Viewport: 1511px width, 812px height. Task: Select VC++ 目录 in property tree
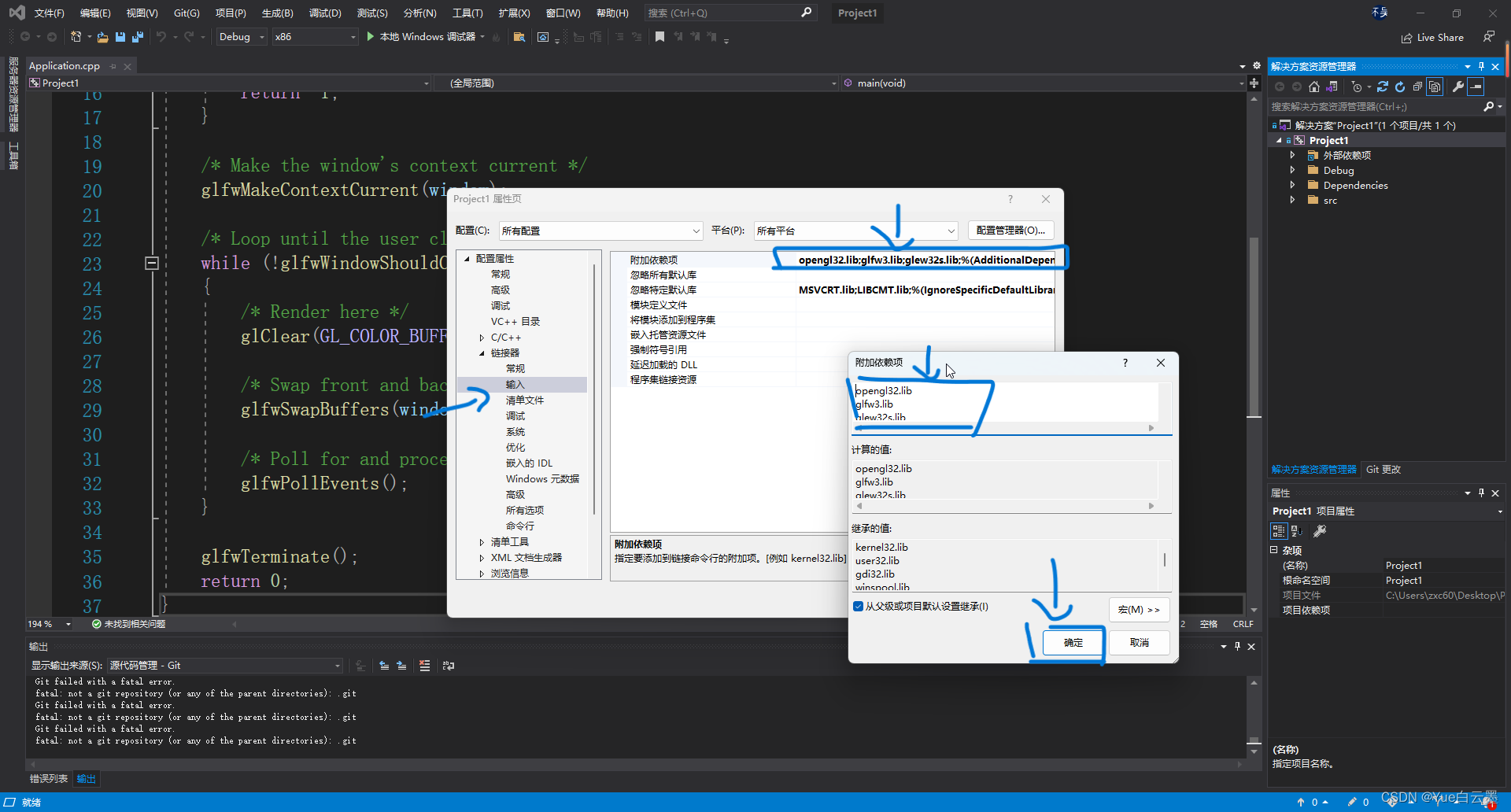point(515,322)
